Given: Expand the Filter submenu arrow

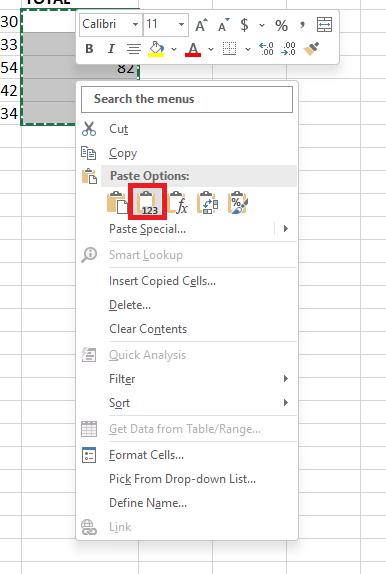Looking at the screenshot, I should pyautogui.click(x=286, y=379).
